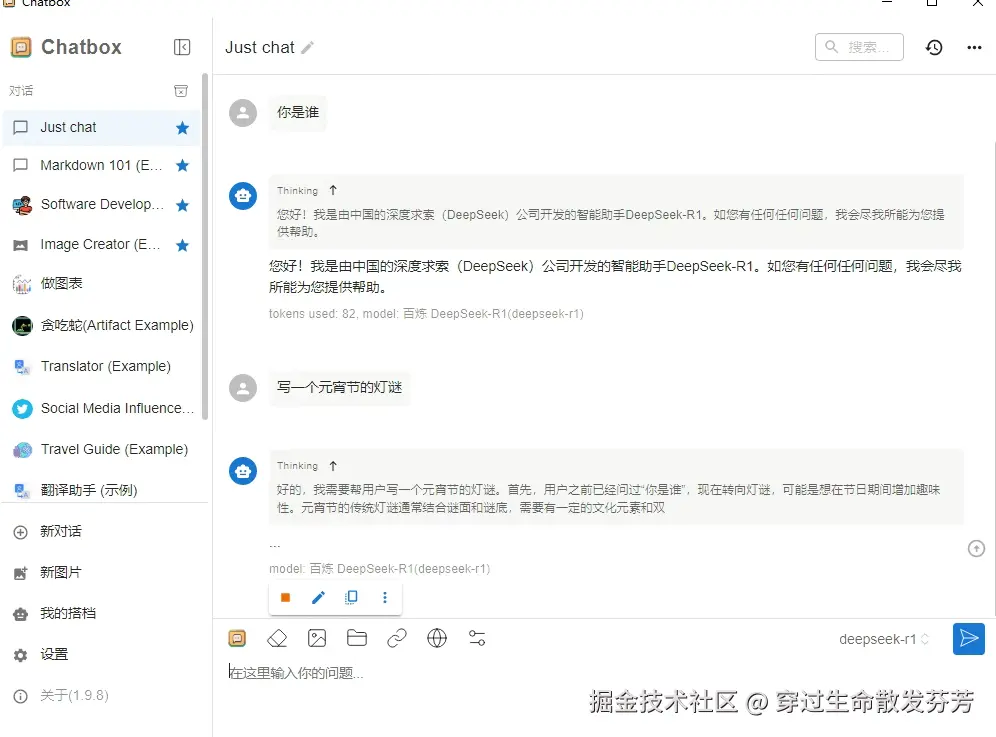Image resolution: width=996 pixels, height=737 pixels.
Task: Collapse the sidebar with the panel icon
Action: [182, 47]
